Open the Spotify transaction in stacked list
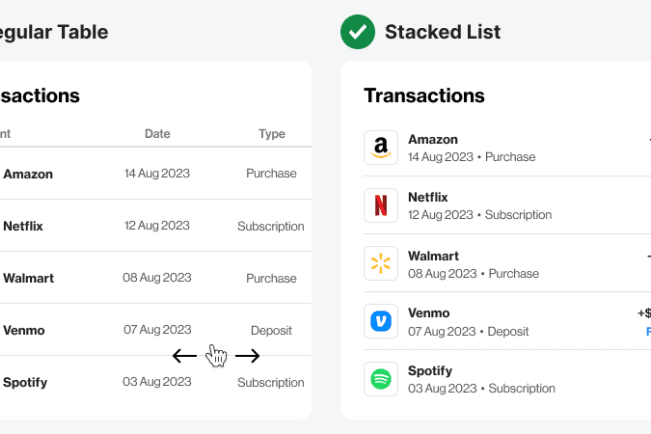The image size is (651, 434). coord(500,379)
